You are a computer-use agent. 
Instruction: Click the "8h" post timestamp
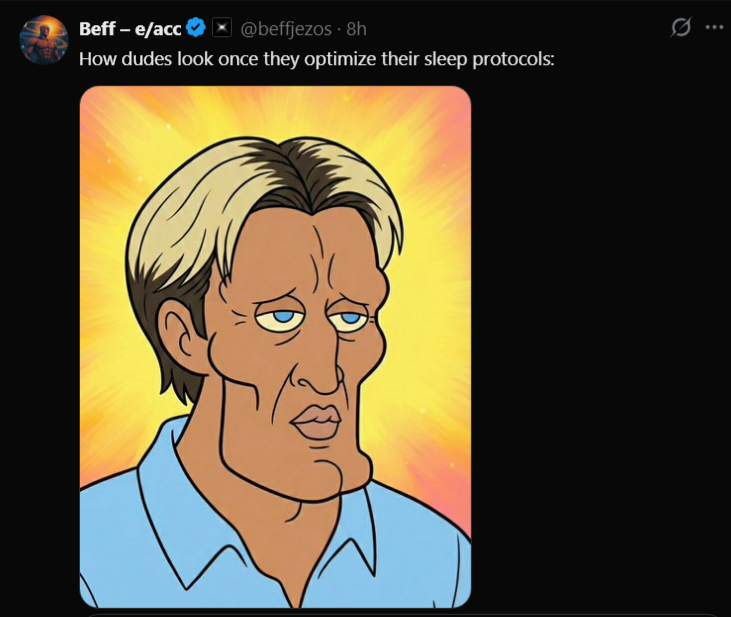click(x=357, y=28)
